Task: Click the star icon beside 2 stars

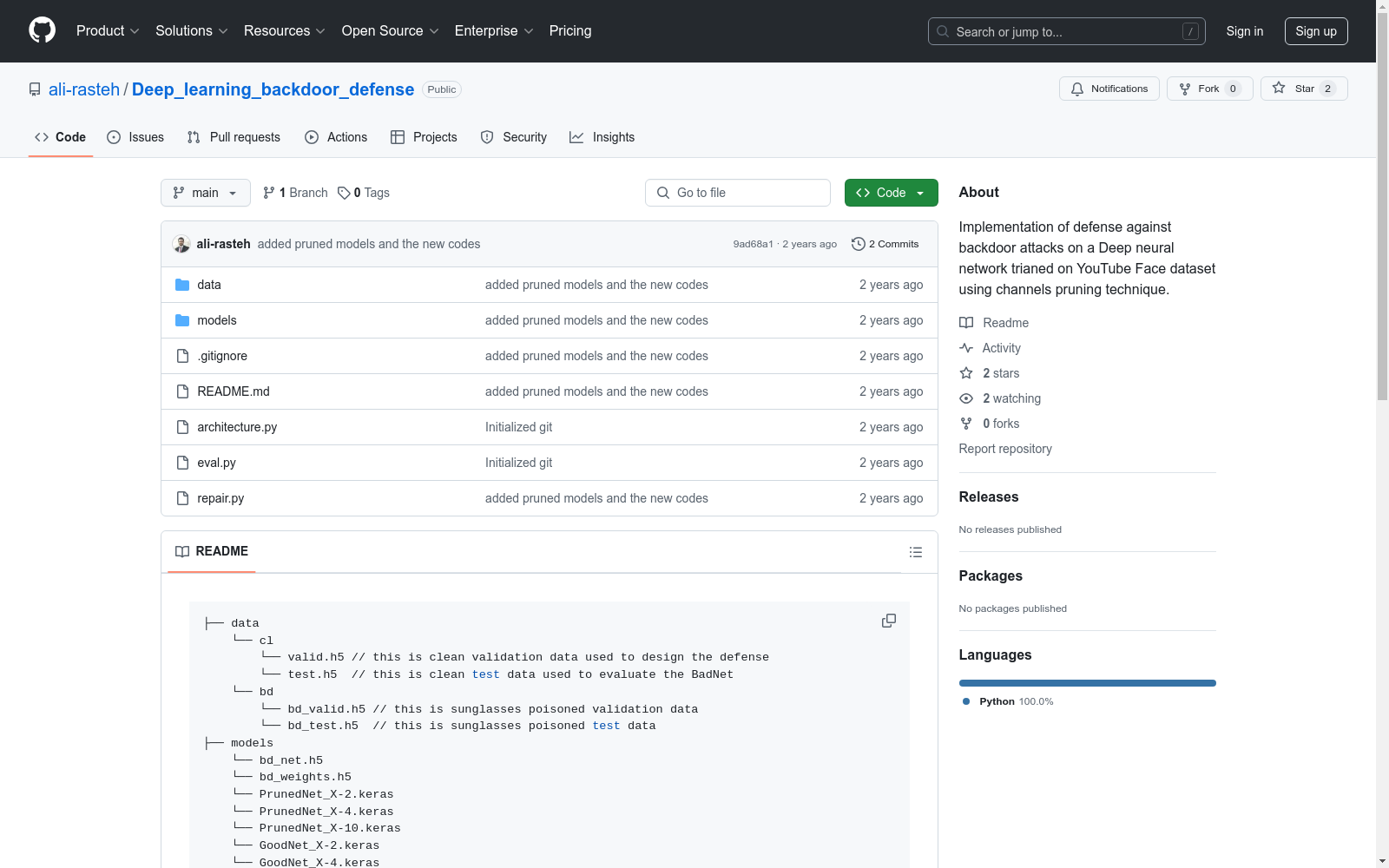Action: pyautogui.click(x=966, y=373)
